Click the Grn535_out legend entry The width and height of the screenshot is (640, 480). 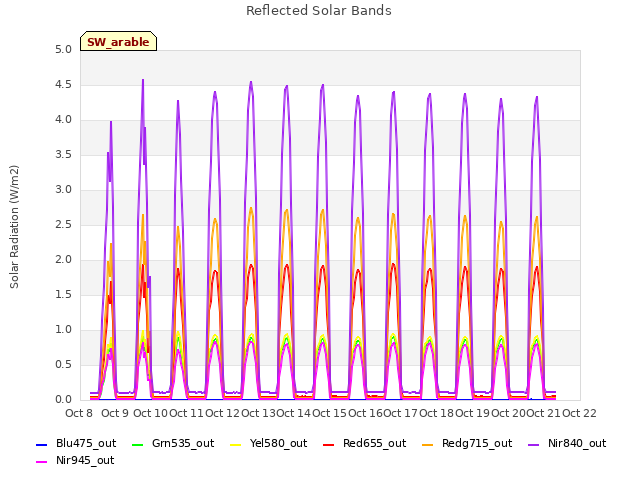pyautogui.click(x=173, y=443)
